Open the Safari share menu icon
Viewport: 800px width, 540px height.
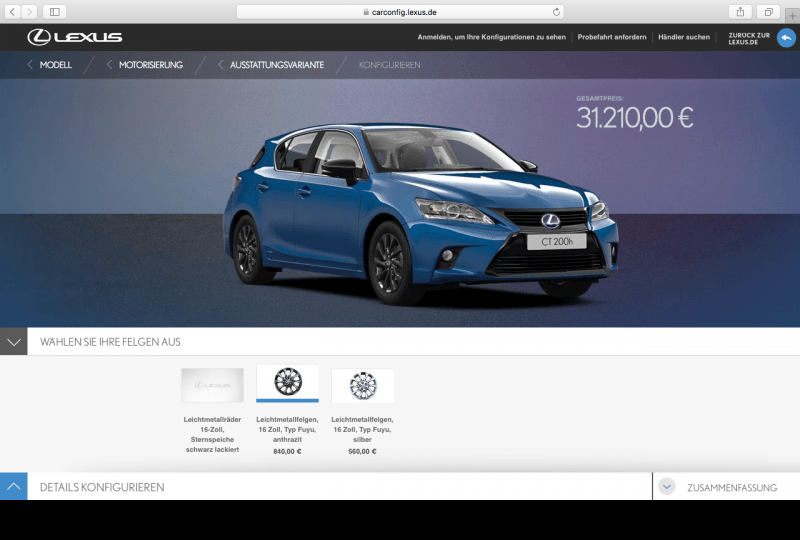740,12
